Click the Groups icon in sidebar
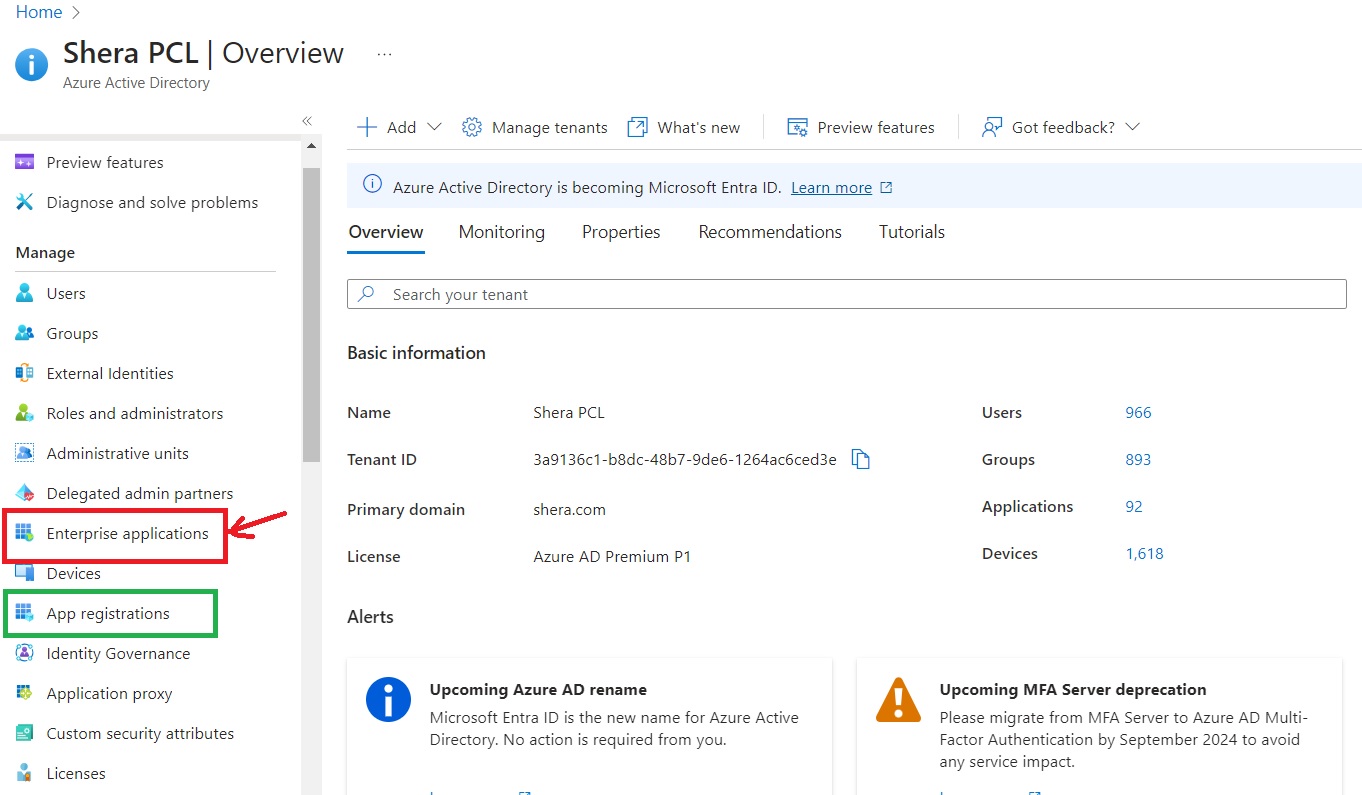1362x795 pixels. point(25,333)
